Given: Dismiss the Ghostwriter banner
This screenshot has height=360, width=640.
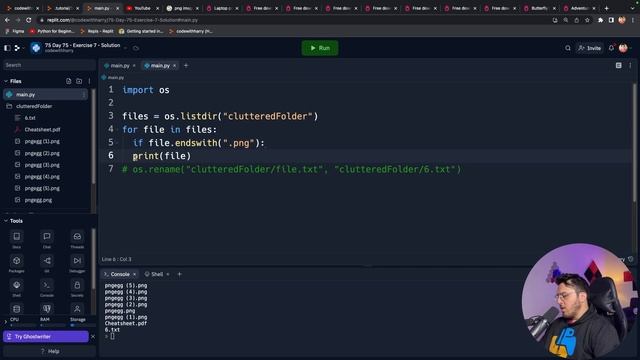Looking at the screenshot, I should coord(93,337).
